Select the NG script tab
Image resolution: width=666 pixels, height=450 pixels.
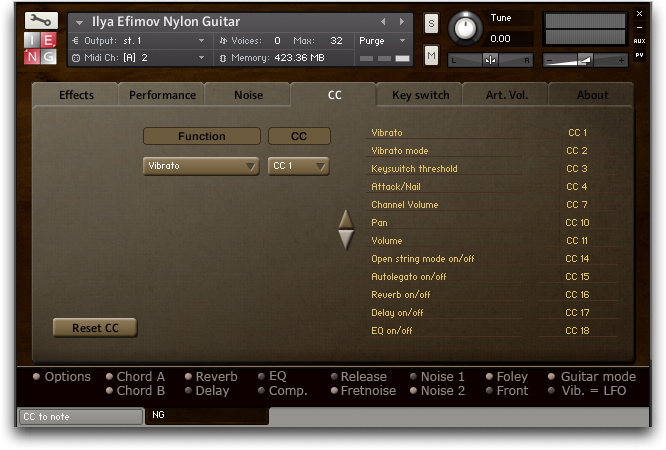(x=207, y=416)
